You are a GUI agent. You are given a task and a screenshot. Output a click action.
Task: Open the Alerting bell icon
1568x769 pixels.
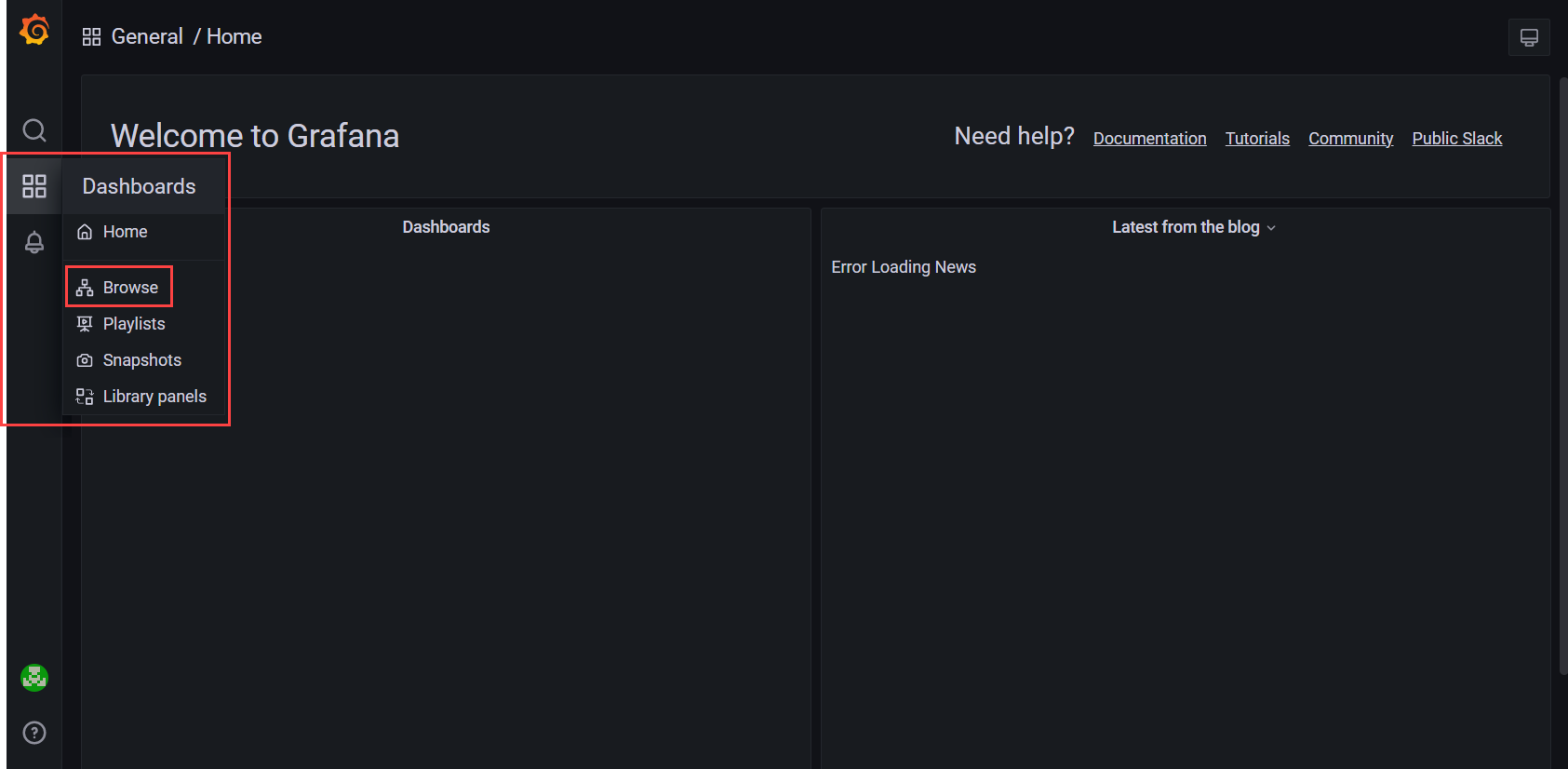pos(34,242)
